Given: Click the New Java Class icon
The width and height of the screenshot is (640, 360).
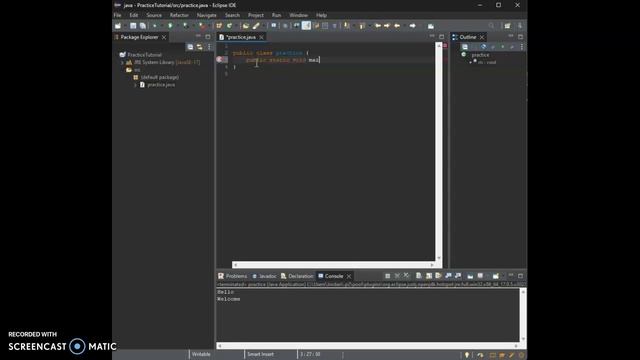Looking at the screenshot, I should tap(229, 26).
